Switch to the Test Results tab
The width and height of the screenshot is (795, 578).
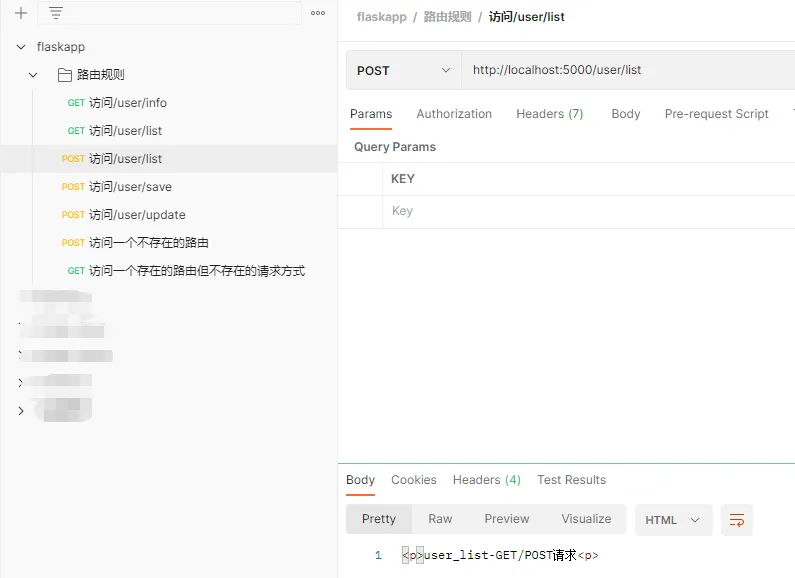coord(571,480)
